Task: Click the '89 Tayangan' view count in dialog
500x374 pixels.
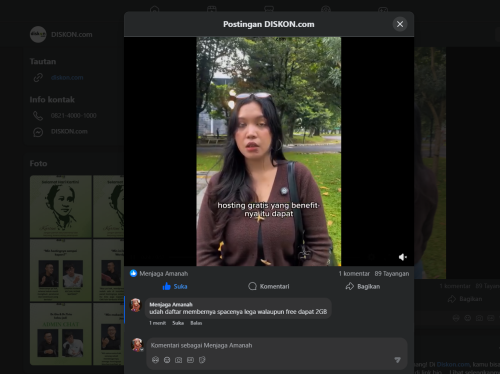Action: click(392, 274)
